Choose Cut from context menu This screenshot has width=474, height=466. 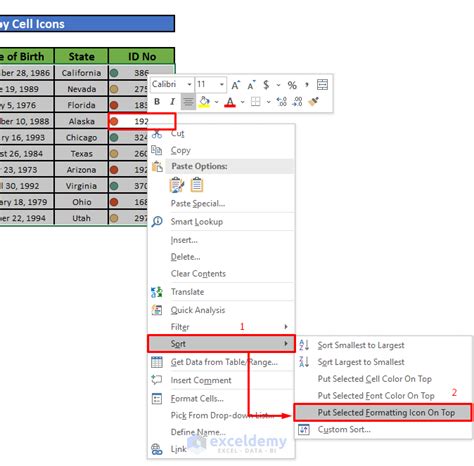click(x=177, y=134)
